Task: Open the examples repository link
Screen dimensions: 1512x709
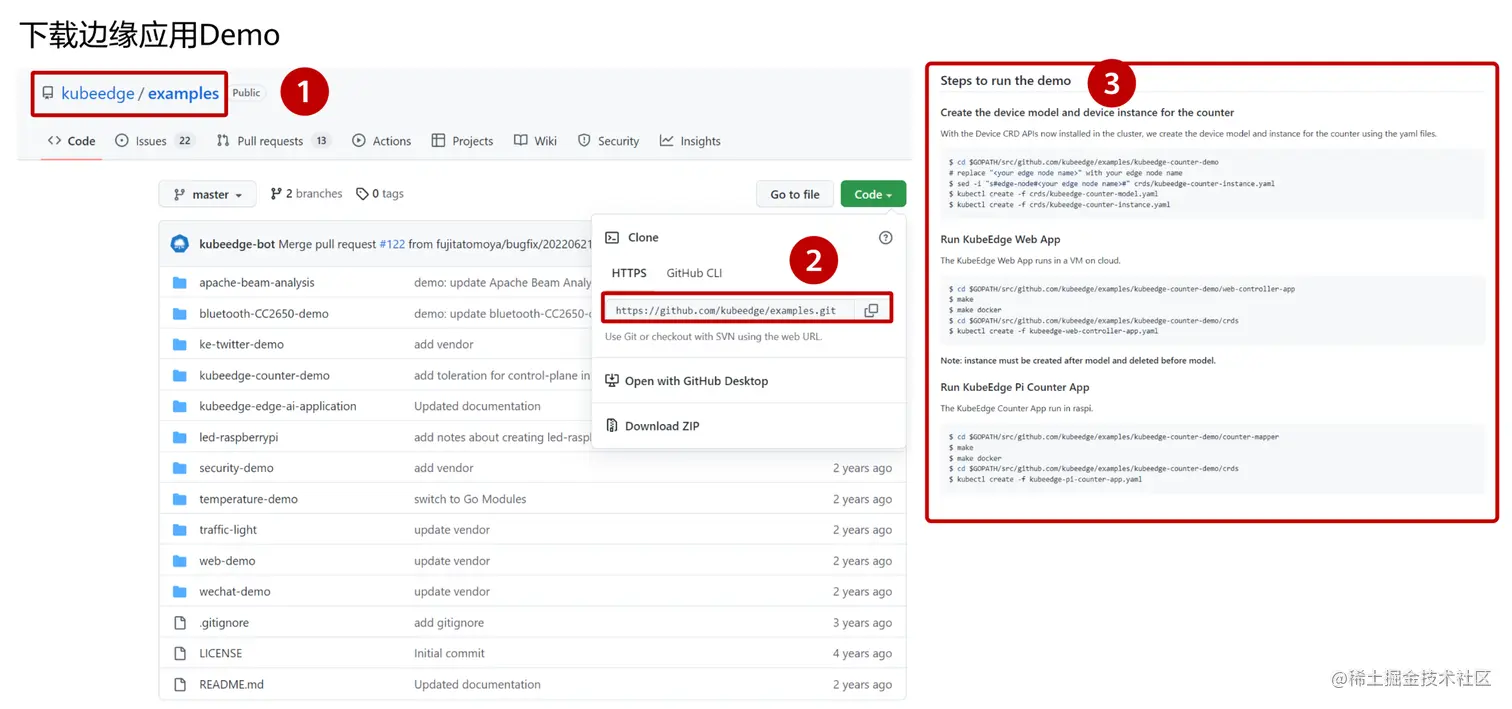Action: 183,93
